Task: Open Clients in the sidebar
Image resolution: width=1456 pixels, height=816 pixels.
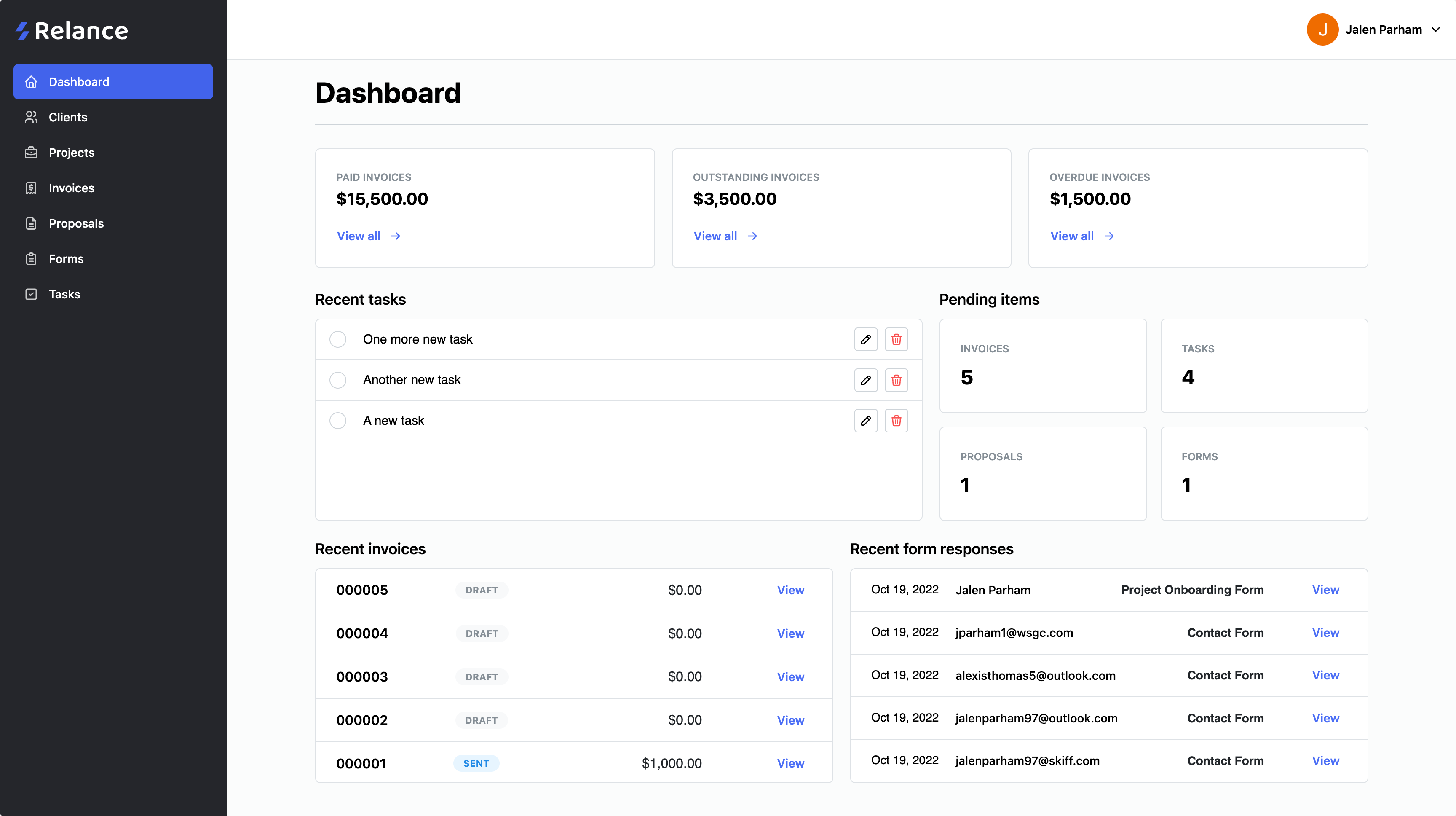Action: 68,117
